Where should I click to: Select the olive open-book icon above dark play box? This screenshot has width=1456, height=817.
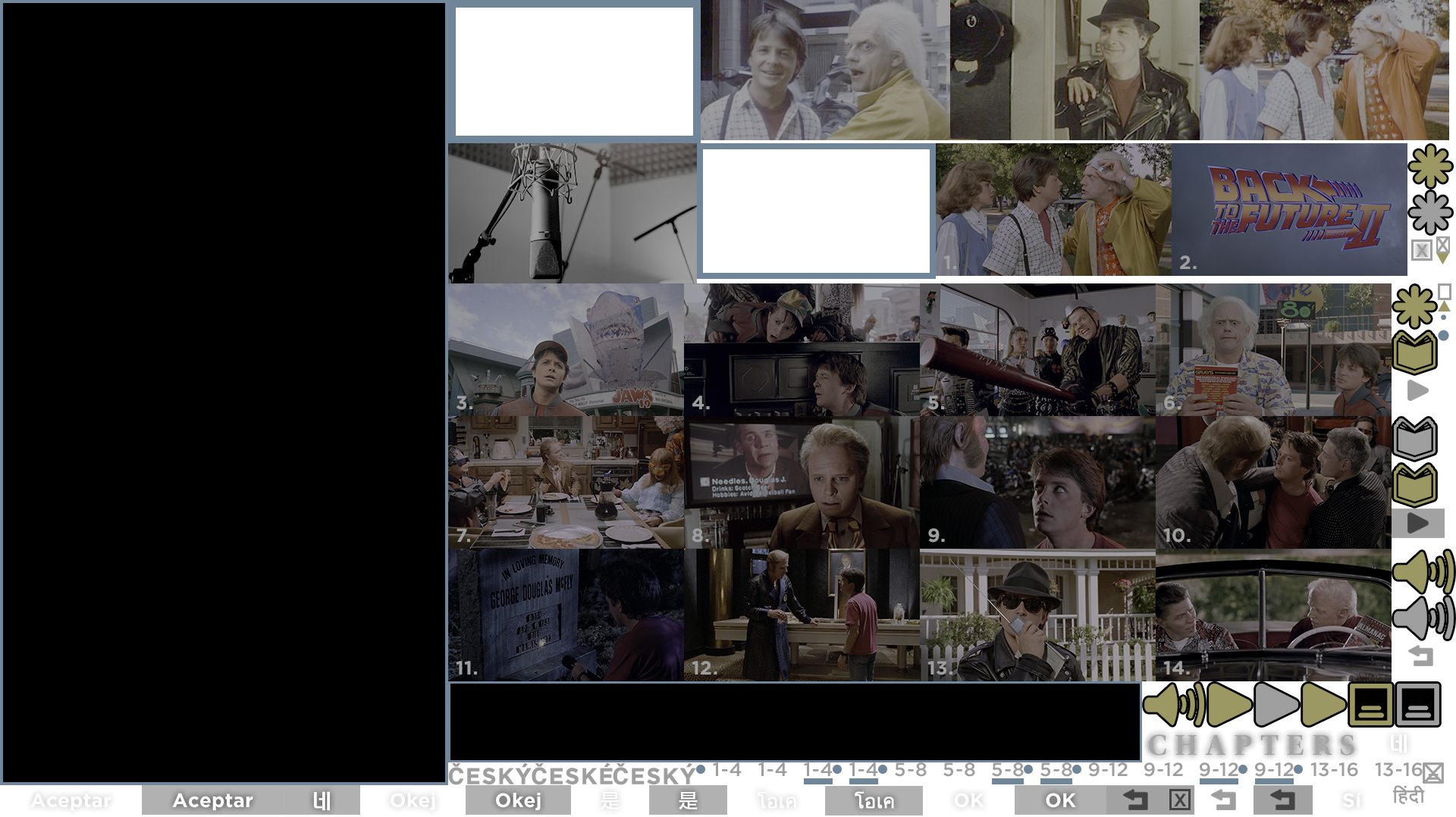tap(1415, 485)
